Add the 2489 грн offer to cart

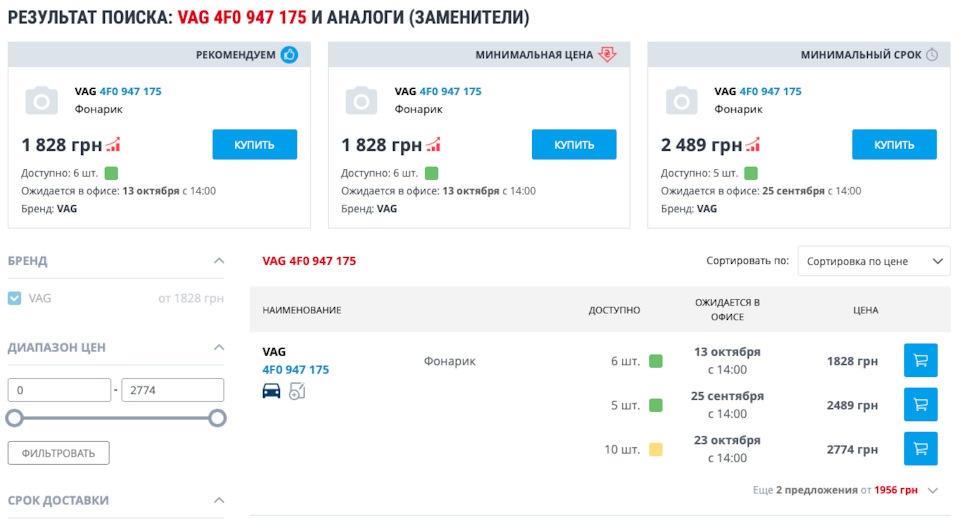tap(920, 404)
